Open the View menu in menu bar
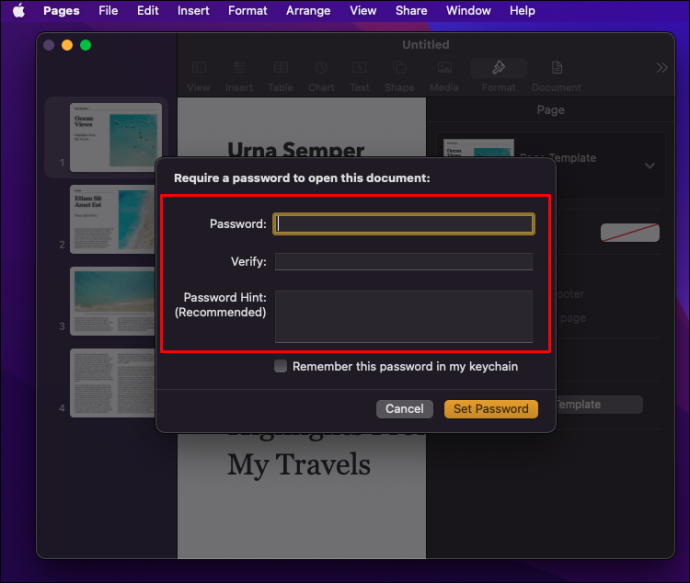Screen dimensions: 690x583 click(363, 11)
